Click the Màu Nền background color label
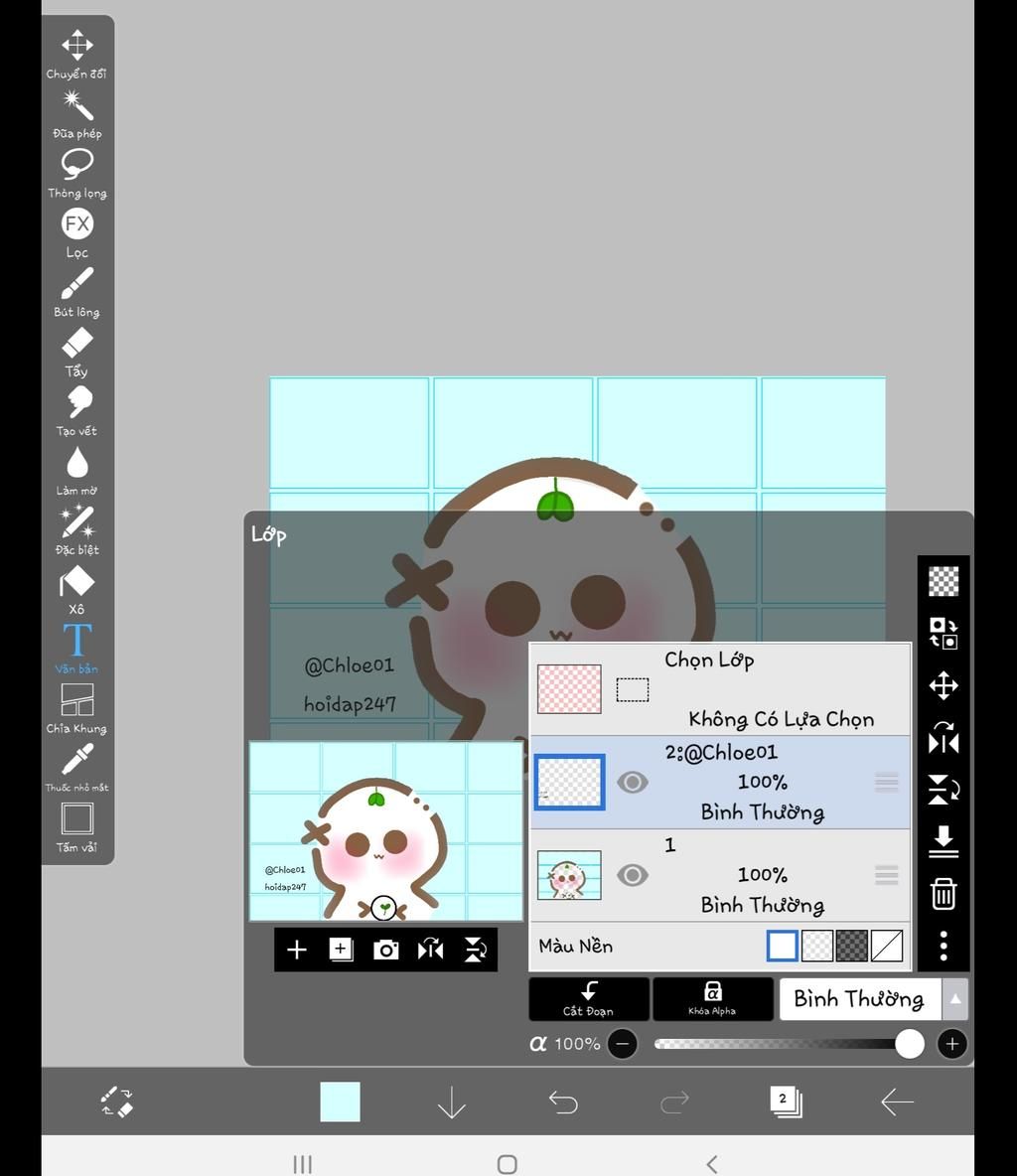Viewport: 1017px width, 1176px height. coord(575,946)
